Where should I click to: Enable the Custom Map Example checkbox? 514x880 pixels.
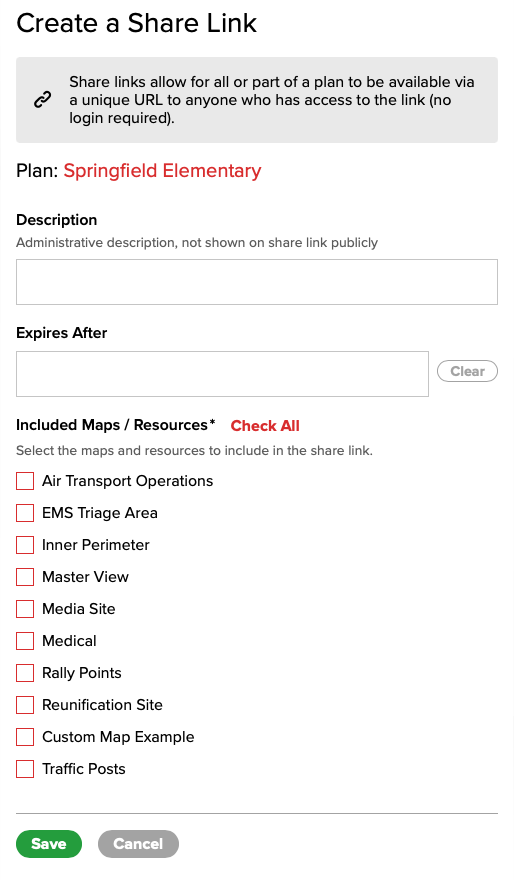tap(25, 737)
